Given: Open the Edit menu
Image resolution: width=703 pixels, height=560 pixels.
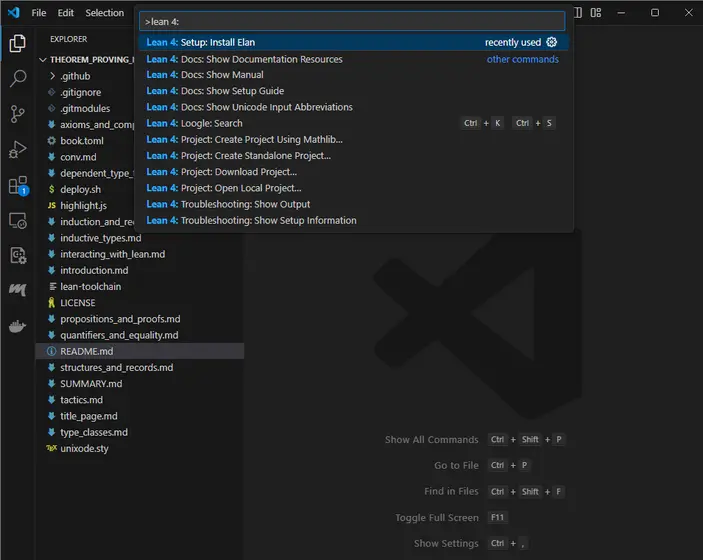Looking at the screenshot, I should click(65, 13).
